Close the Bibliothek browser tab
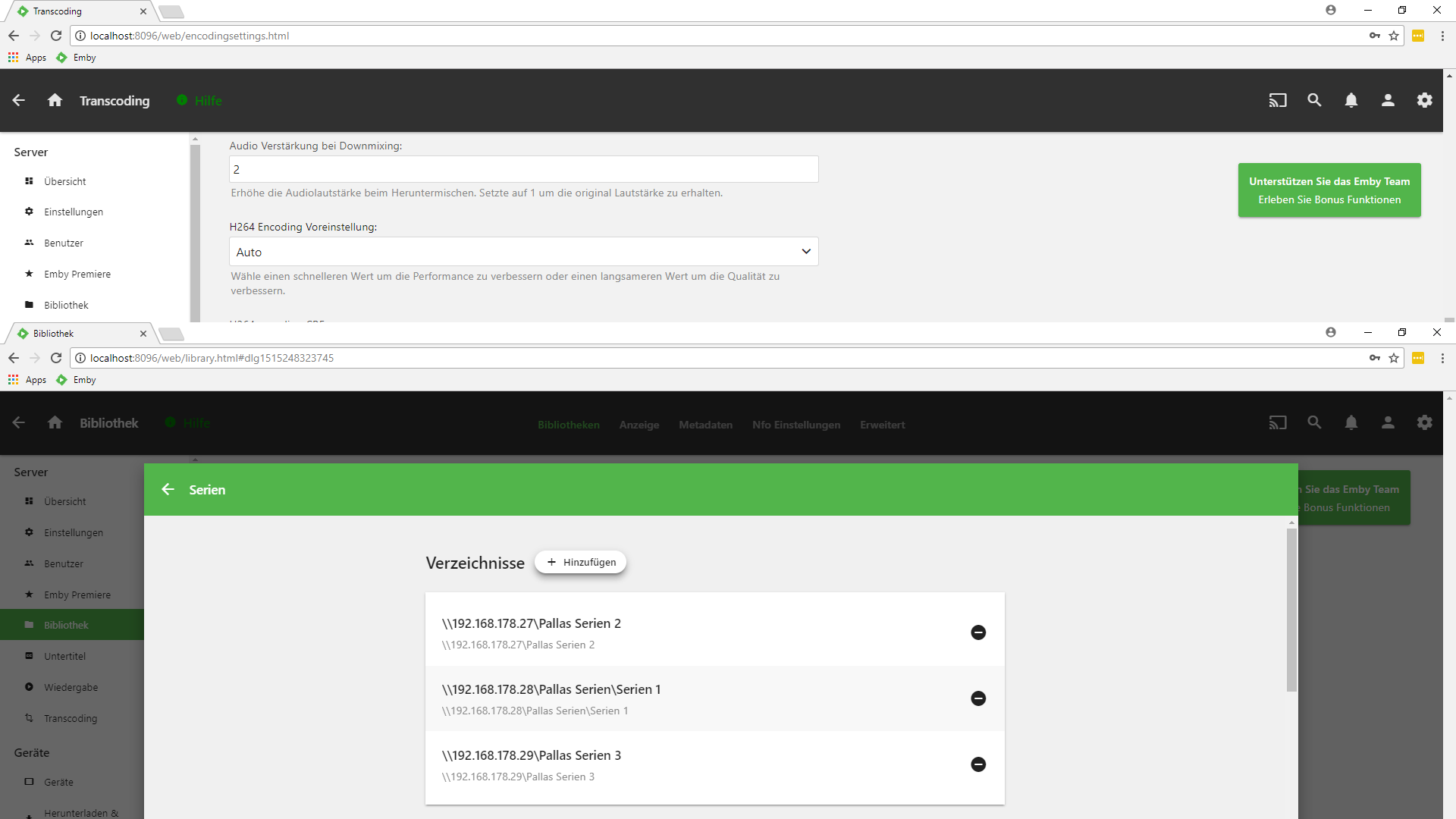 (x=143, y=334)
